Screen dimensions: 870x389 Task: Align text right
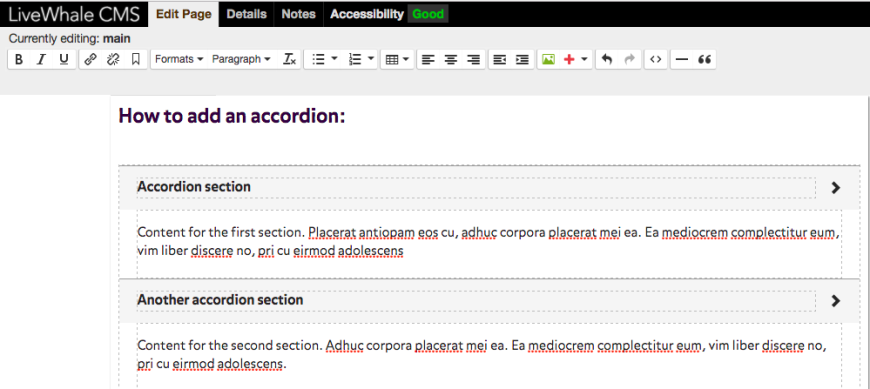[x=473, y=59]
